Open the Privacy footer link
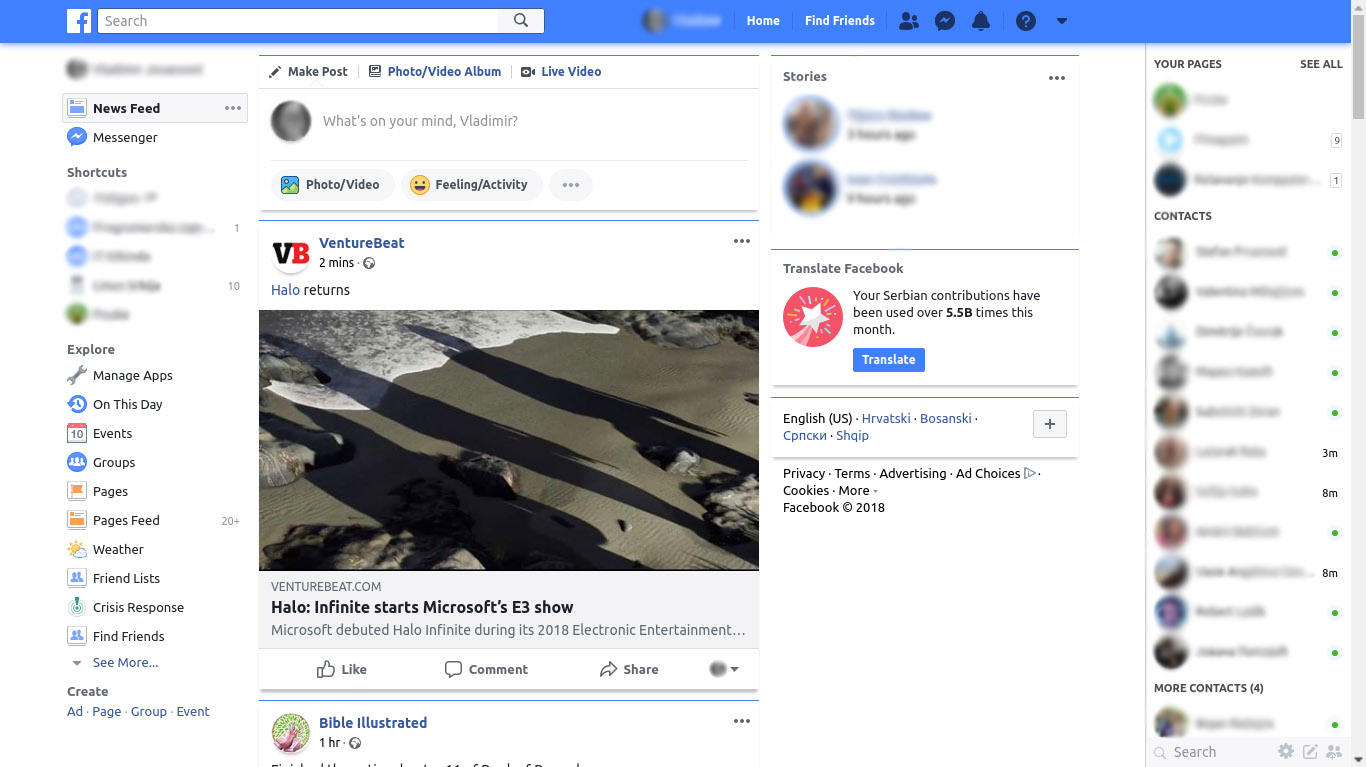1366x767 pixels. pos(804,474)
